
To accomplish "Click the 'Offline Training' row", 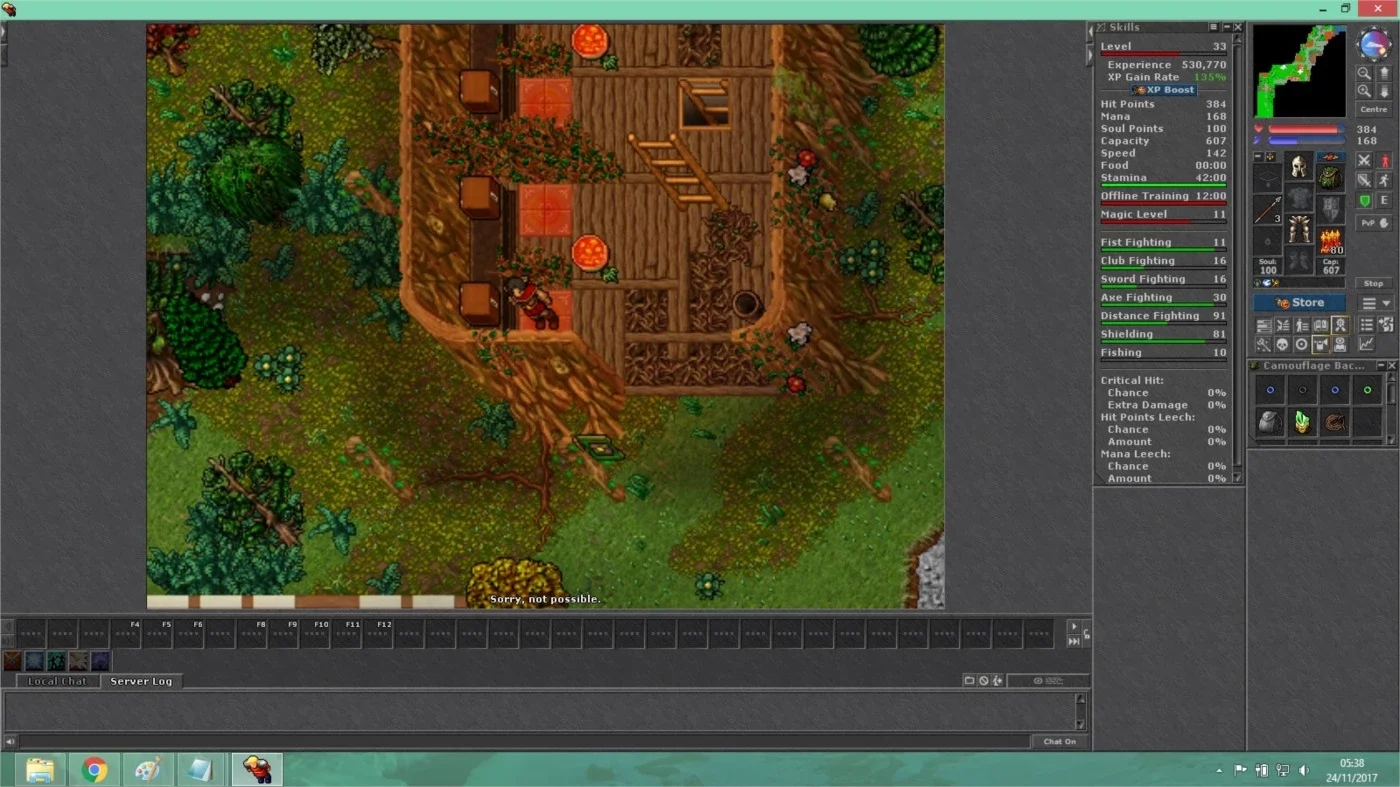I will tap(1163, 197).
